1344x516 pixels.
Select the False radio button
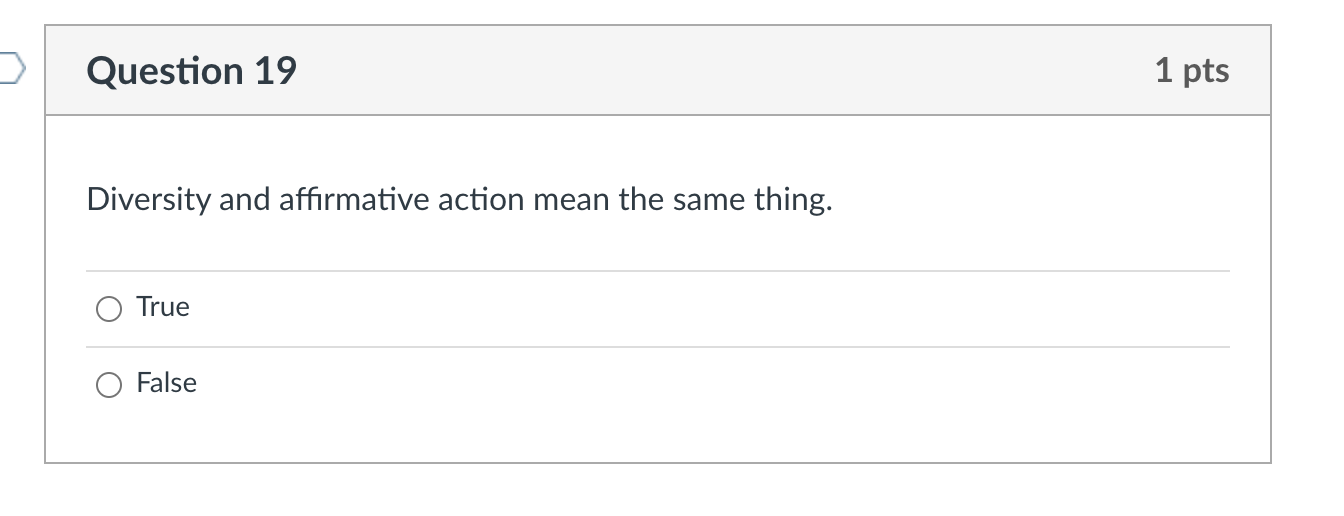coord(109,385)
